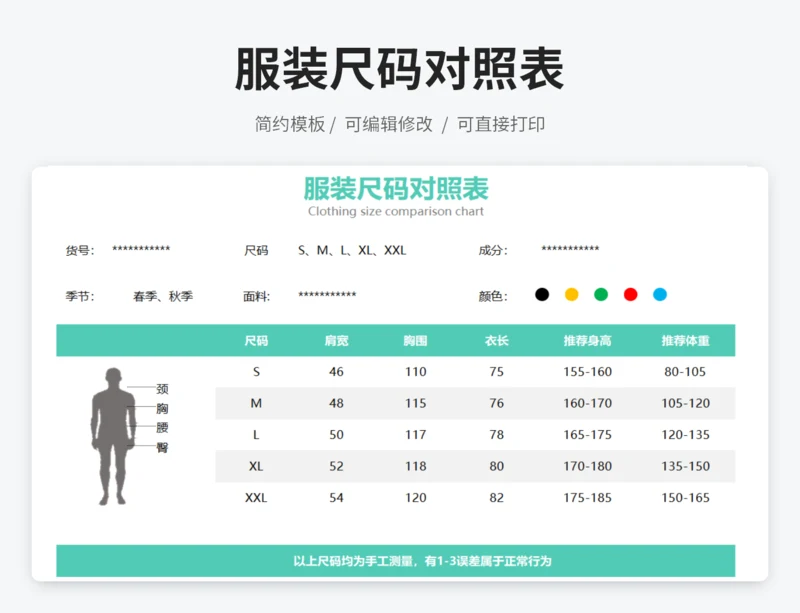Select the yellow color dot
The height and width of the screenshot is (613, 800).
[571, 295]
